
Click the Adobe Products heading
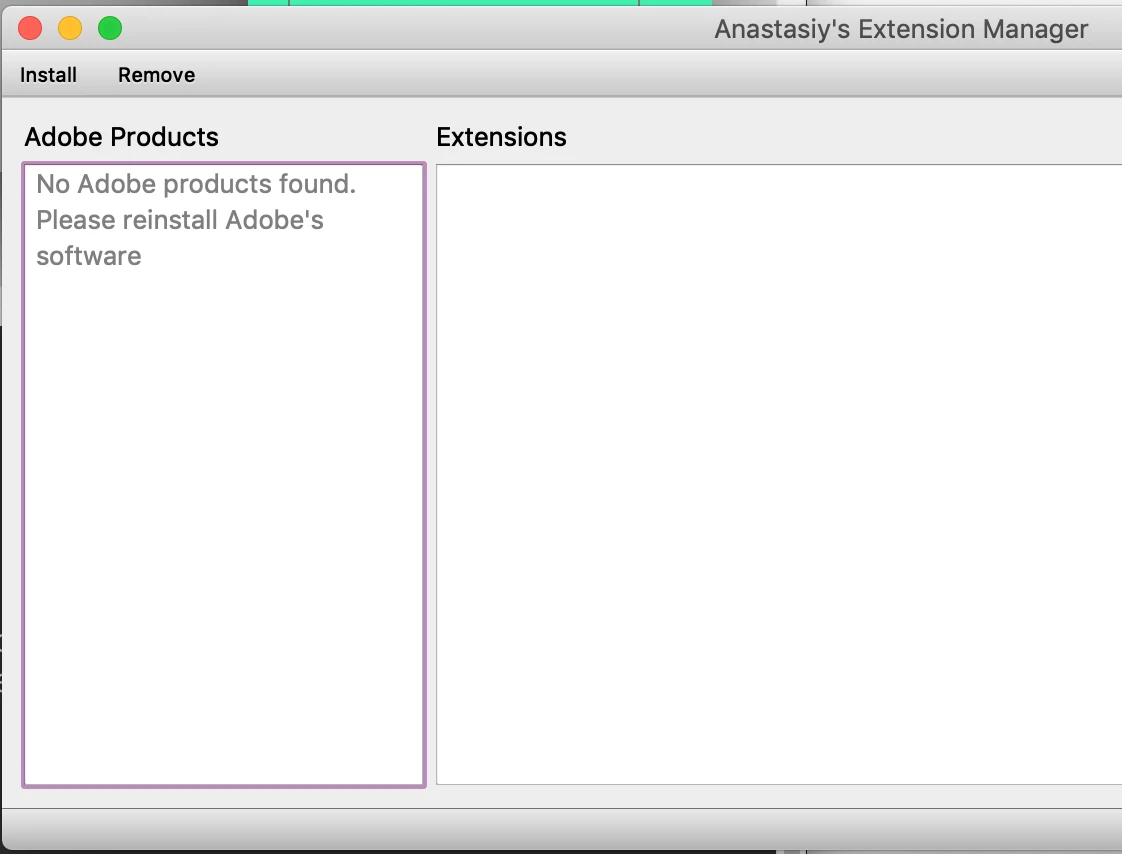click(x=122, y=137)
